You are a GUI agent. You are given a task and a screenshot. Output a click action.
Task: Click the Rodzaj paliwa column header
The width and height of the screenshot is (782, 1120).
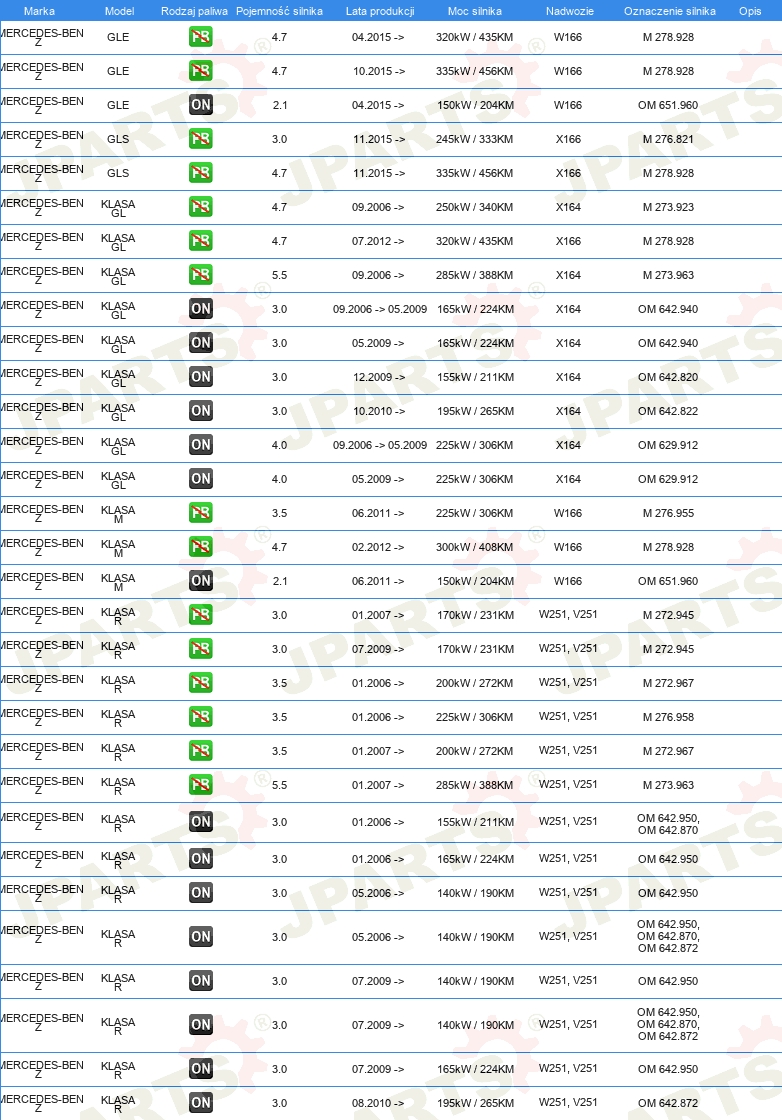point(194,11)
